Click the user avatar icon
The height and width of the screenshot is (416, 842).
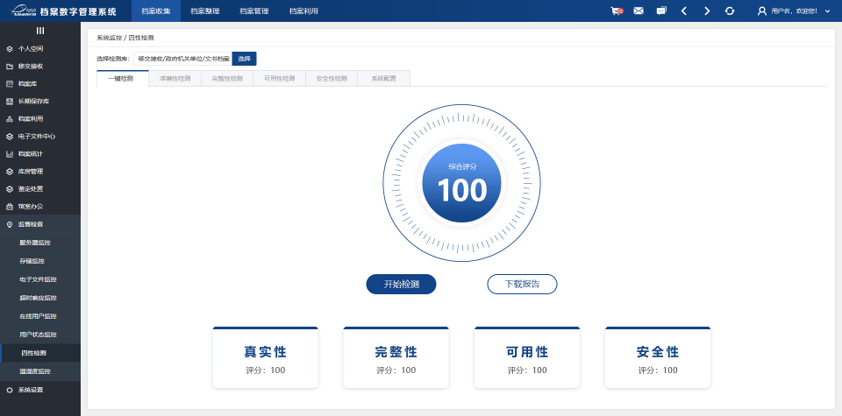(762, 11)
